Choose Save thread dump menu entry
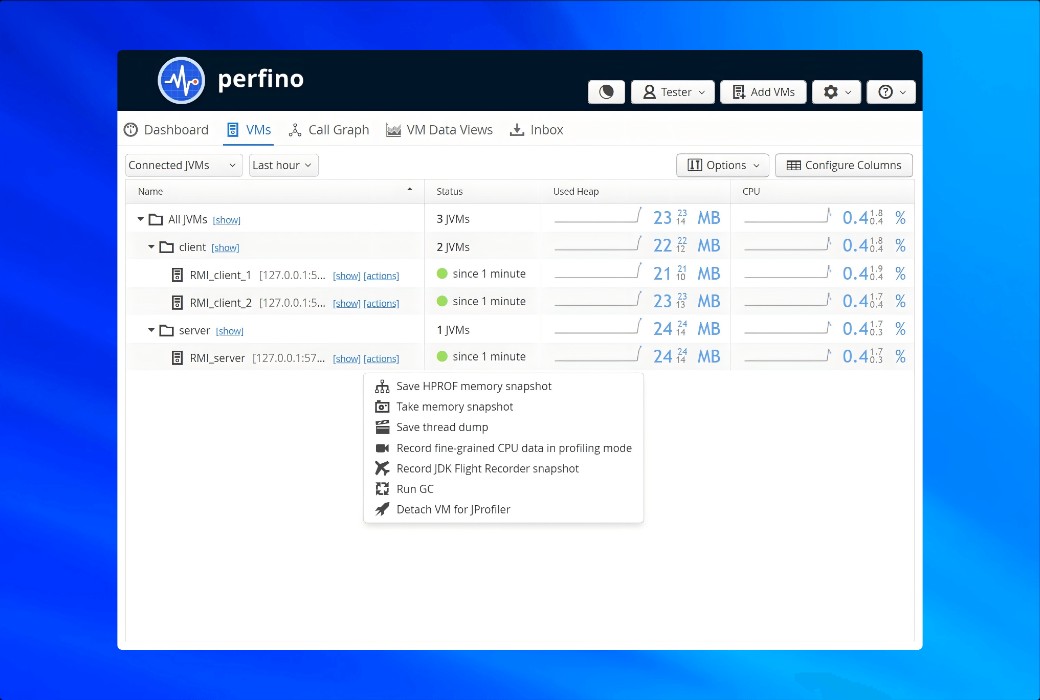 (503, 427)
